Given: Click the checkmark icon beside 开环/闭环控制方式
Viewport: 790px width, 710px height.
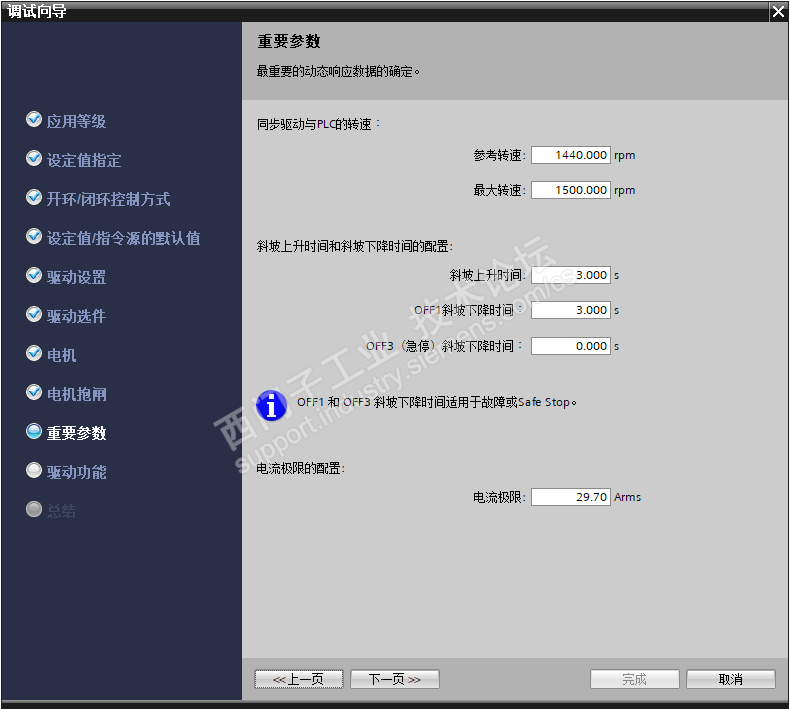Looking at the screenshot, I should click(34, 197).
